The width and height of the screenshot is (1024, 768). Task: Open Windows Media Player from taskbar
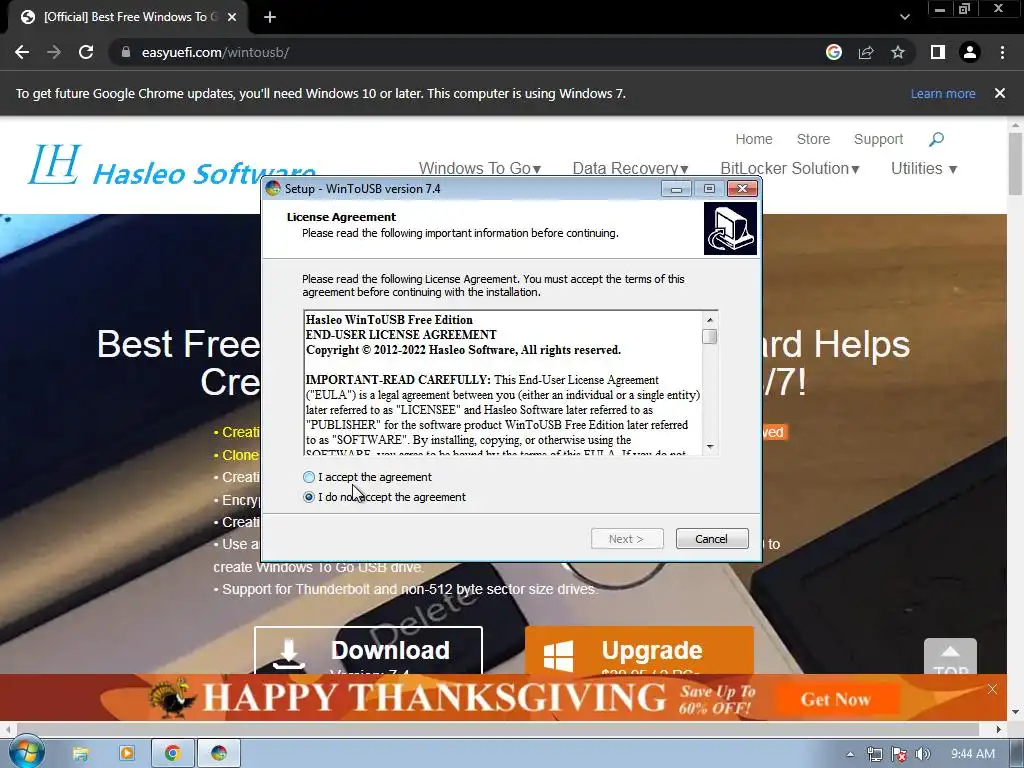coord(127,754)
